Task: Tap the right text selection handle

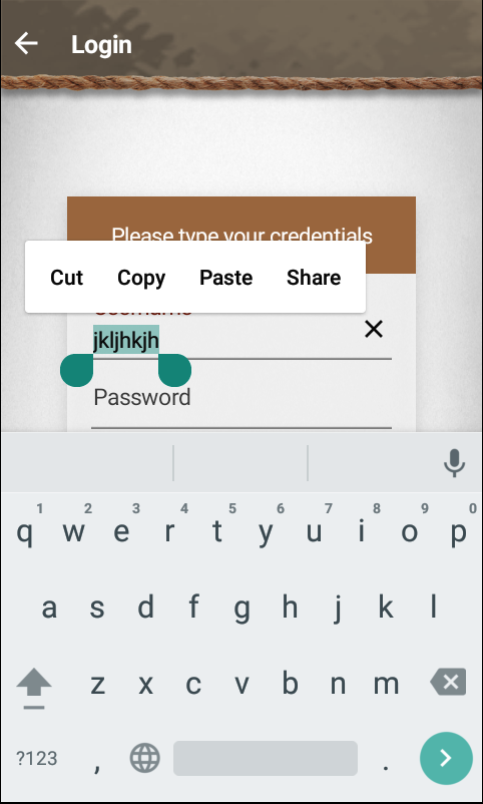Action: (175, 370)
